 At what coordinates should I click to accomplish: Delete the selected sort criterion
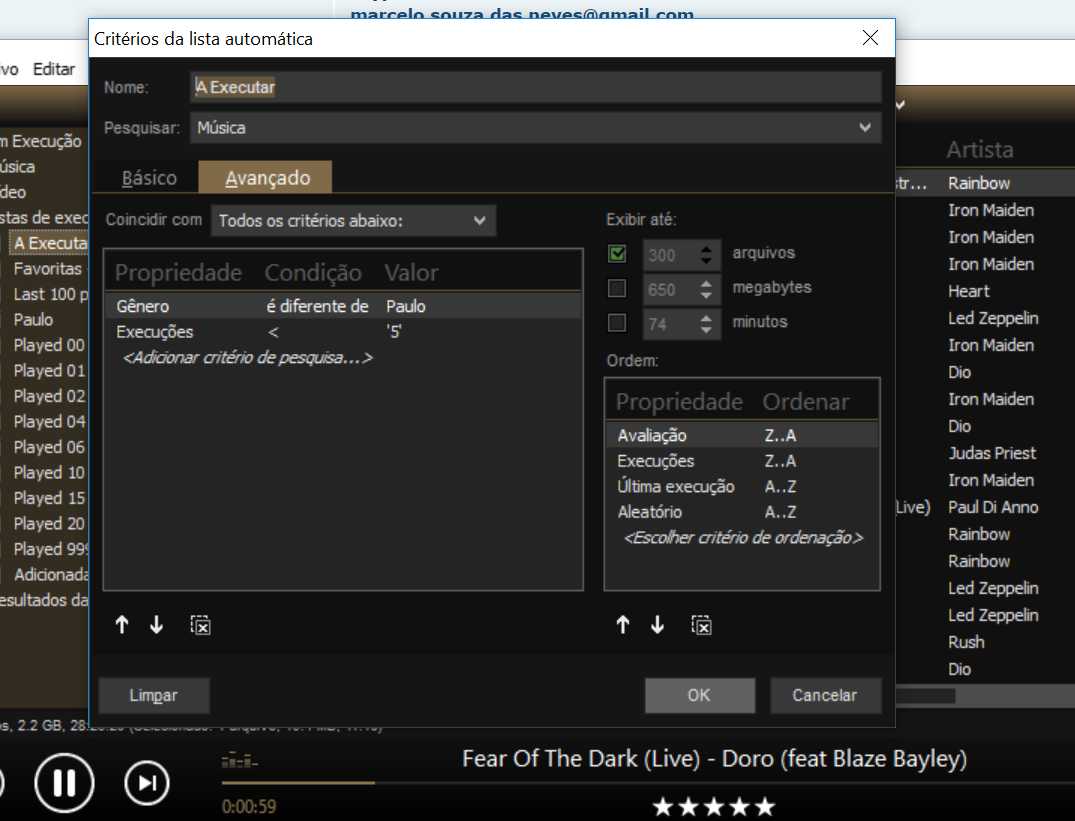(701, 625)
